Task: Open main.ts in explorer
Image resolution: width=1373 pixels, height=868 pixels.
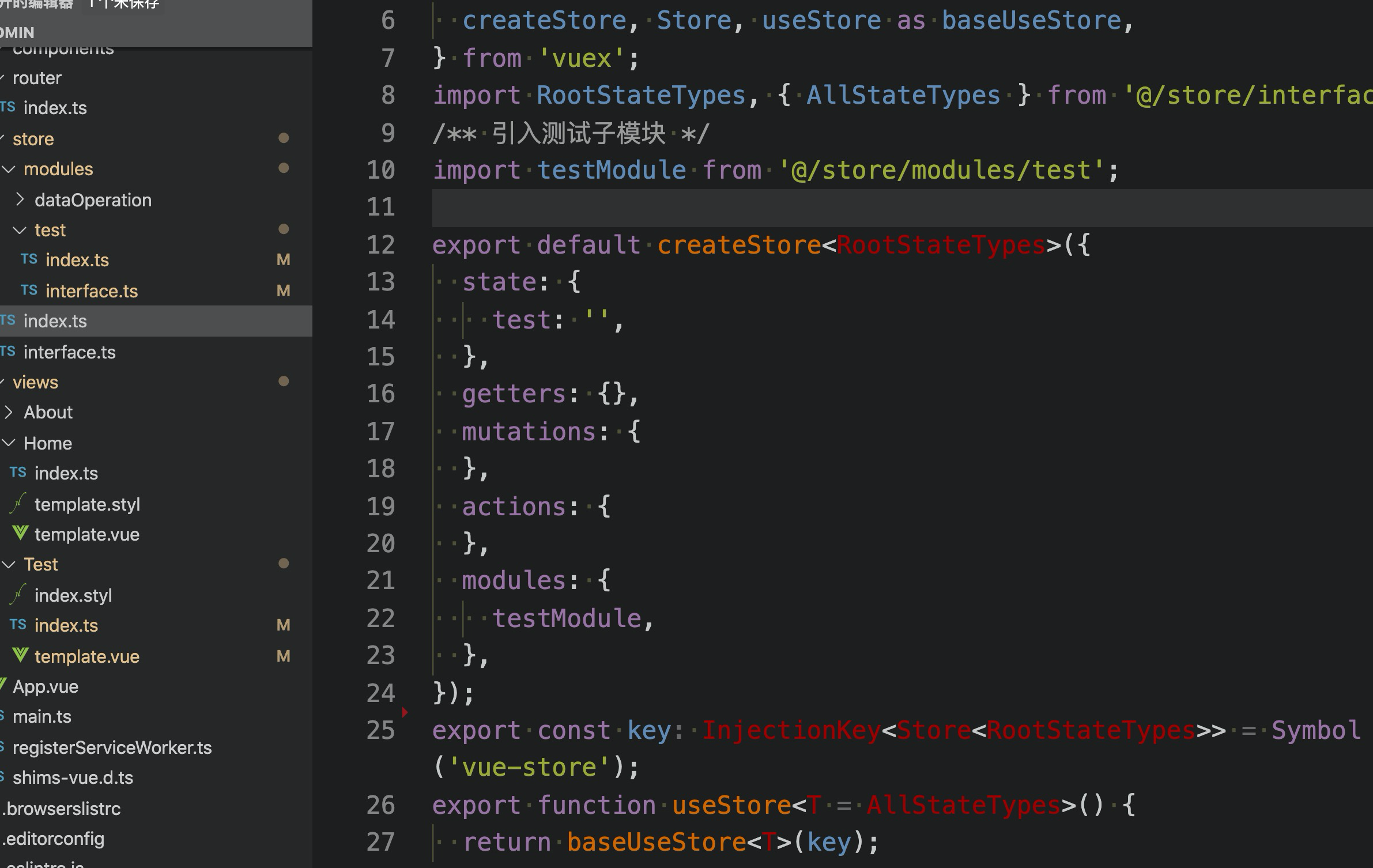Action: (x=42, y=716)
